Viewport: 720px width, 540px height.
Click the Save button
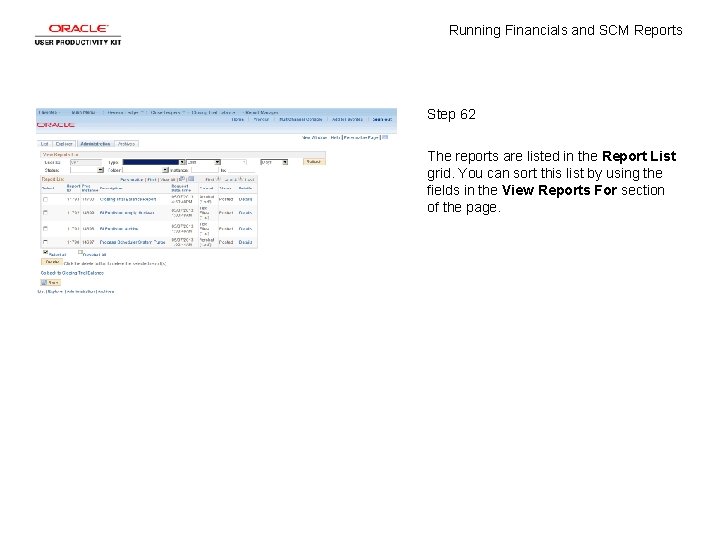click(x=50, y=282)
